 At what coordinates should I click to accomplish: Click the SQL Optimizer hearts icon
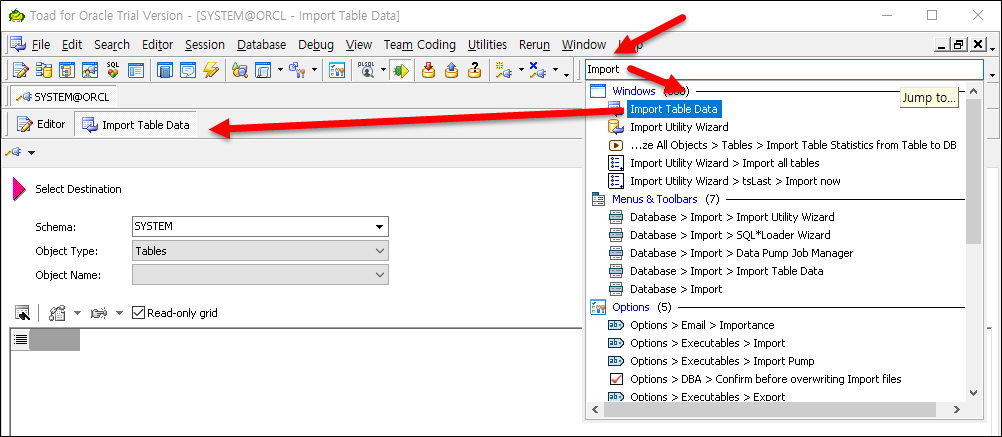pyautogui.click(x=113, y=70)
